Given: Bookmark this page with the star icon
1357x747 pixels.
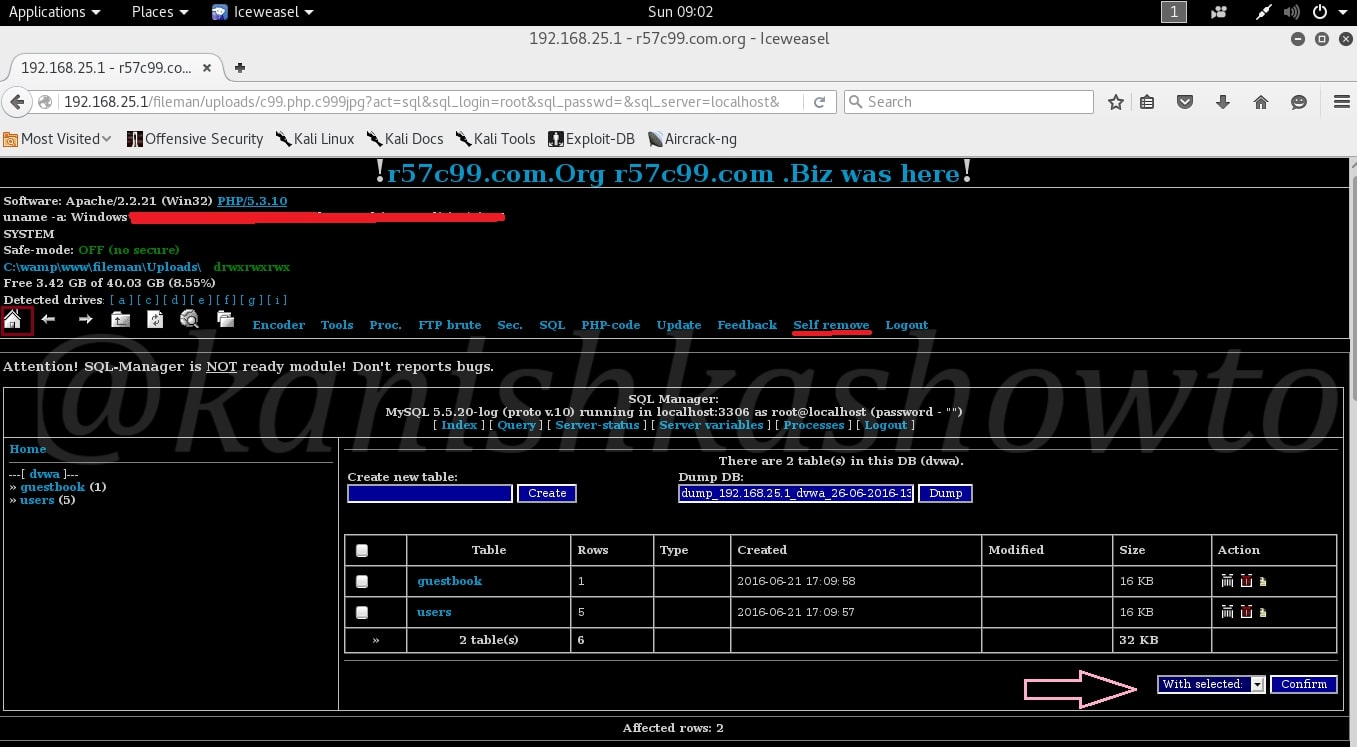Looking at the screenshot, I should pyautogui.click(x=1116, y=102).
